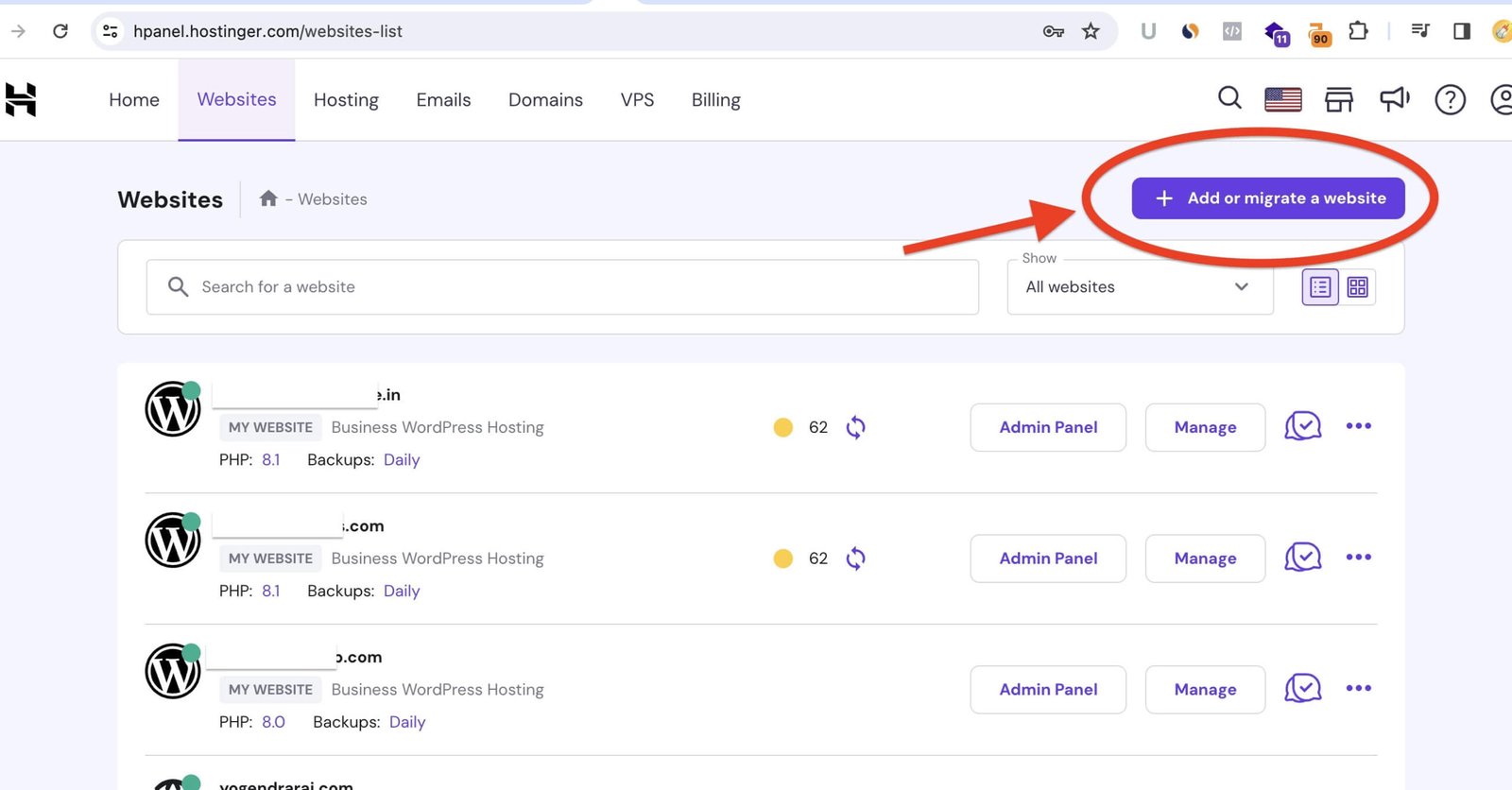Toggle the browser side panel icon

[x=1462, y=31]
